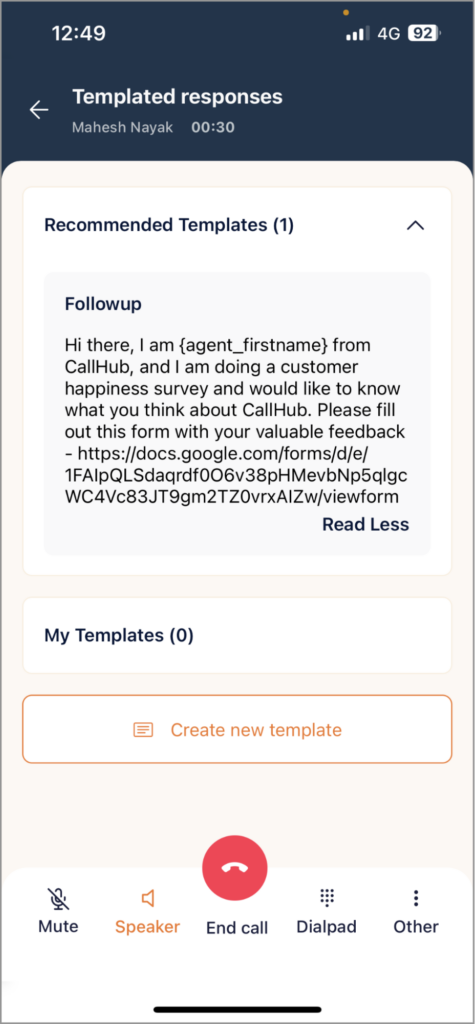This screenshot has width=475, height=1024.
Task: Click Read Less on the Followup template
Action: coord(366,524)
